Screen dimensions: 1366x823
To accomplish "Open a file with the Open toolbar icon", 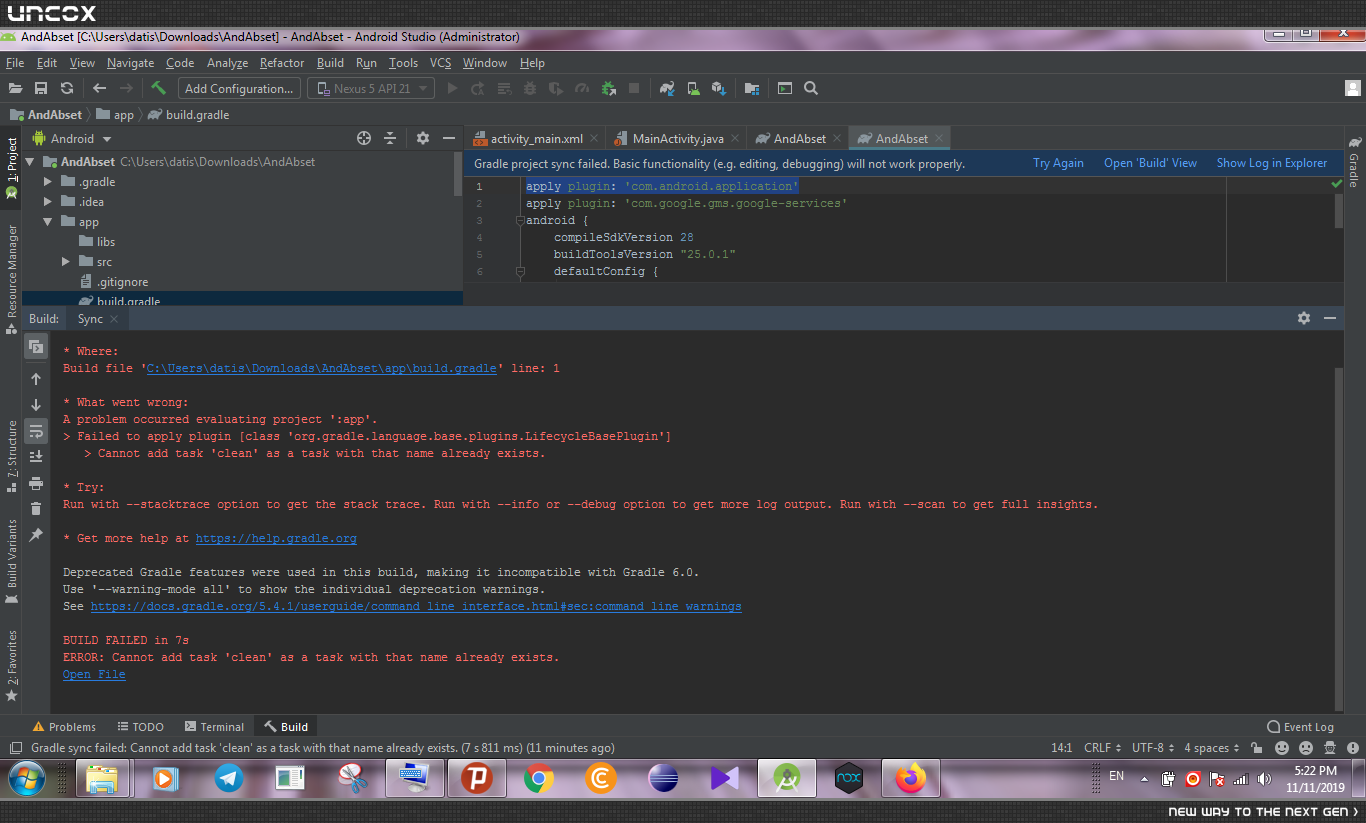I will click(x=15, y=88).
